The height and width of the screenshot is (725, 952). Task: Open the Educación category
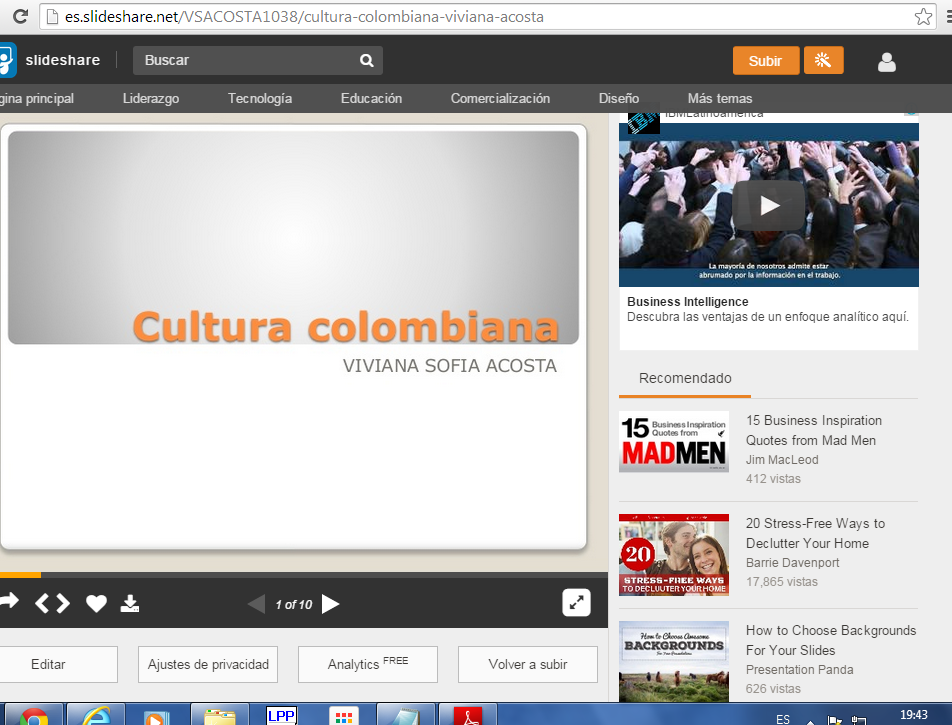[371, 99]
